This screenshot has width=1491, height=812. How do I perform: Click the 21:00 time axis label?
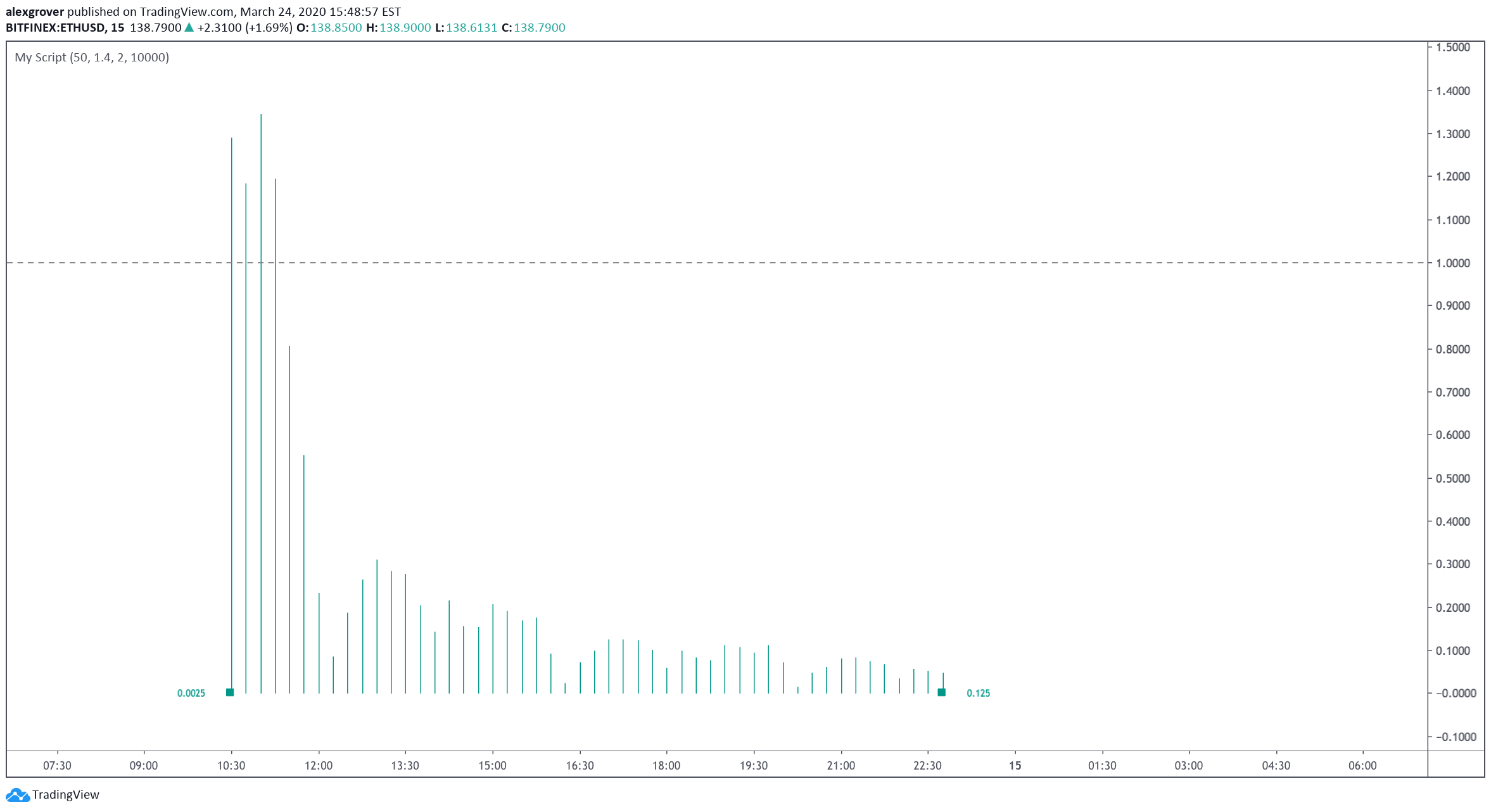point(841,766)
